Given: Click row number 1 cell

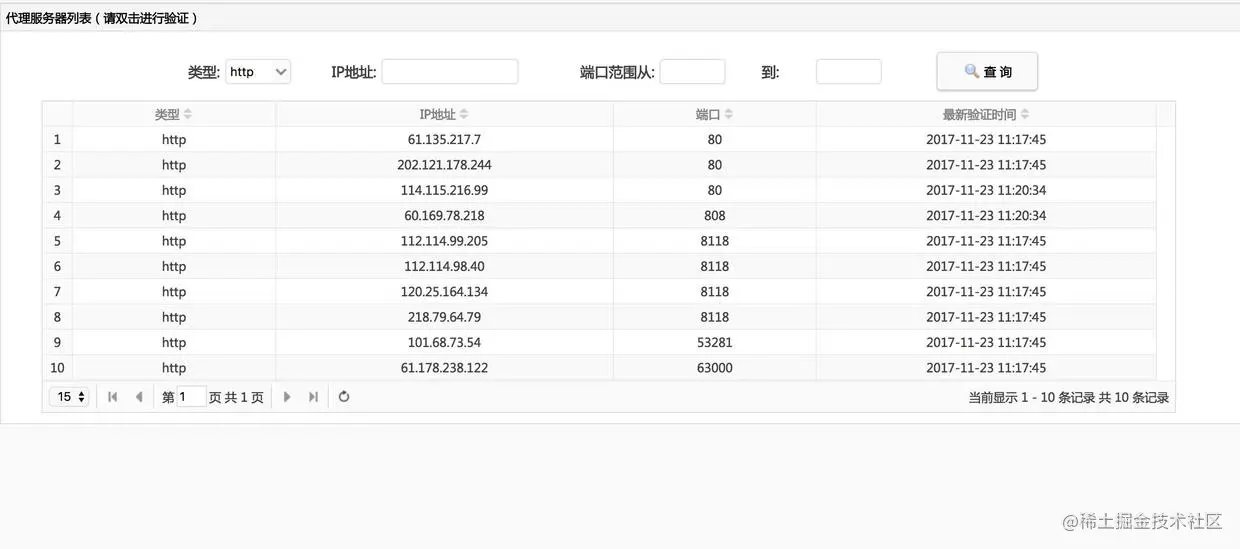Looking at the screenshot, I should [57, 140].
